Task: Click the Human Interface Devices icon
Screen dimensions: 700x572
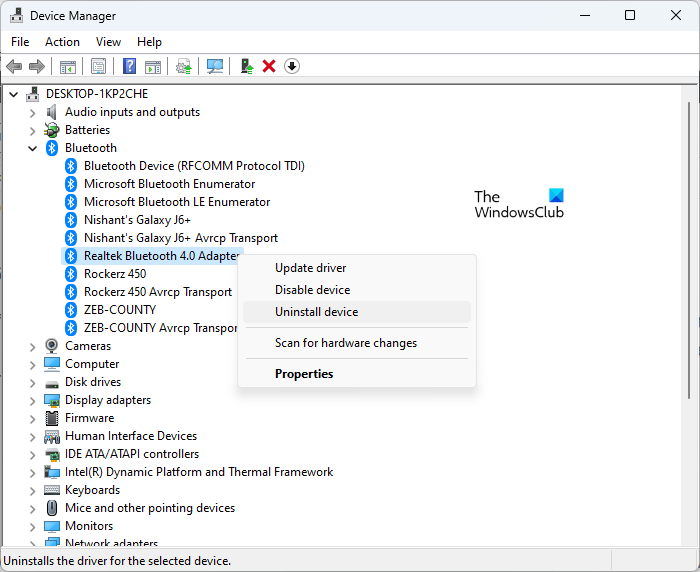Action: (x=52, y=436)
